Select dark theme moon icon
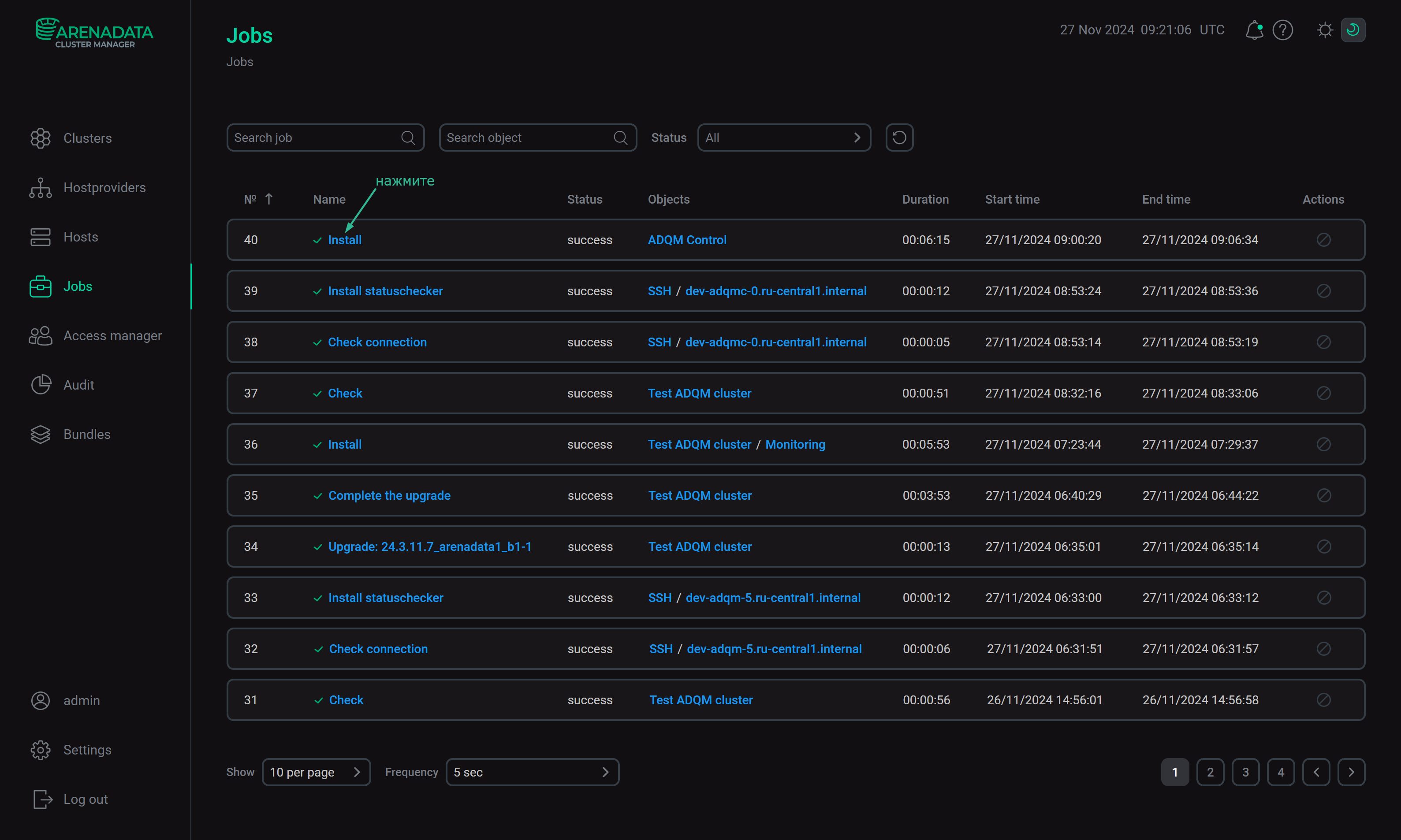 point(1353,30)
